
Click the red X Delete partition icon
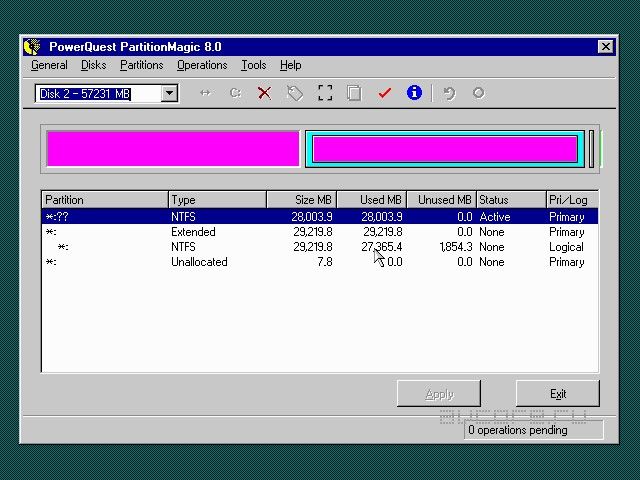click(x=264, y=93)
